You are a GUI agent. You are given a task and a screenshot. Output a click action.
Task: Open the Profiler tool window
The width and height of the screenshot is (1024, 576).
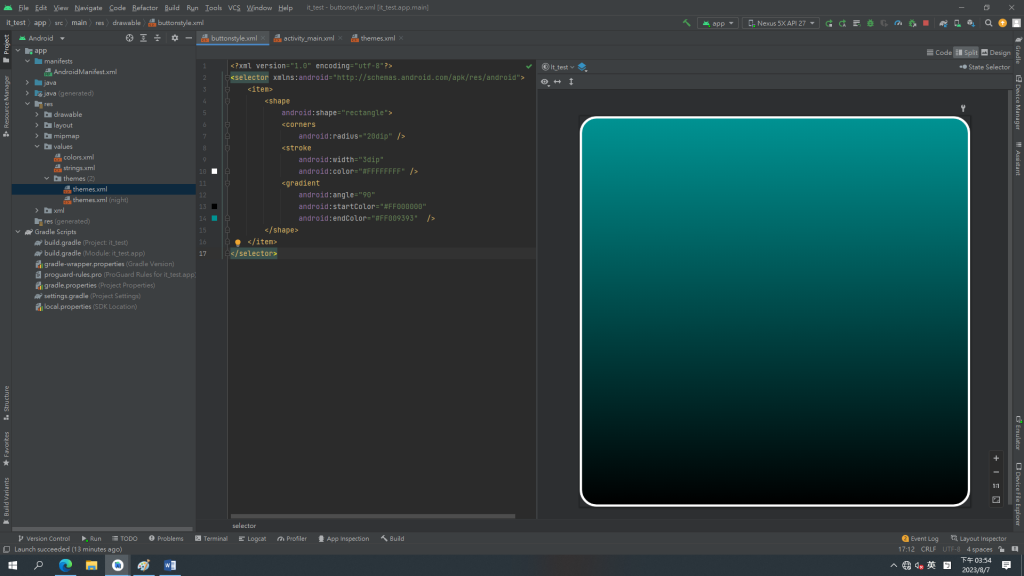(292, 539)
